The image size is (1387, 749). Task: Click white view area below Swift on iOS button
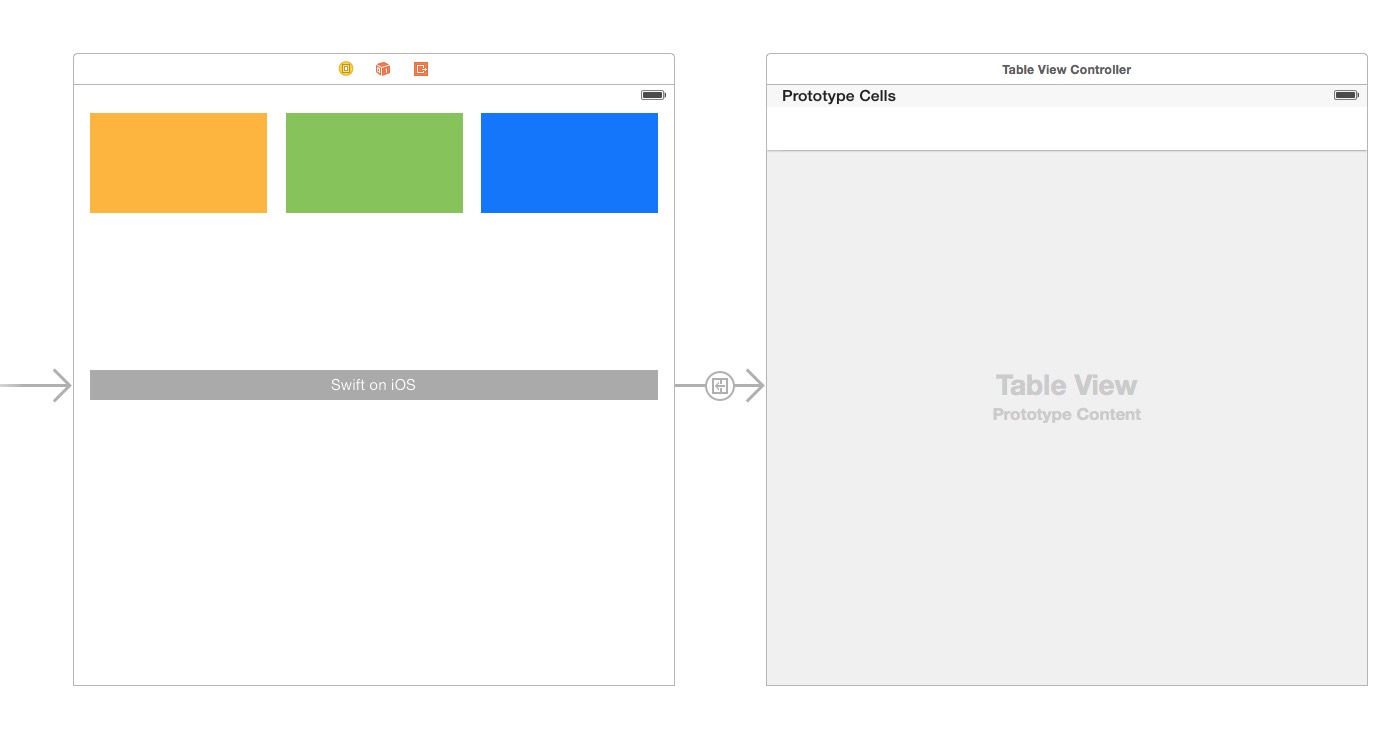[373, 540]
